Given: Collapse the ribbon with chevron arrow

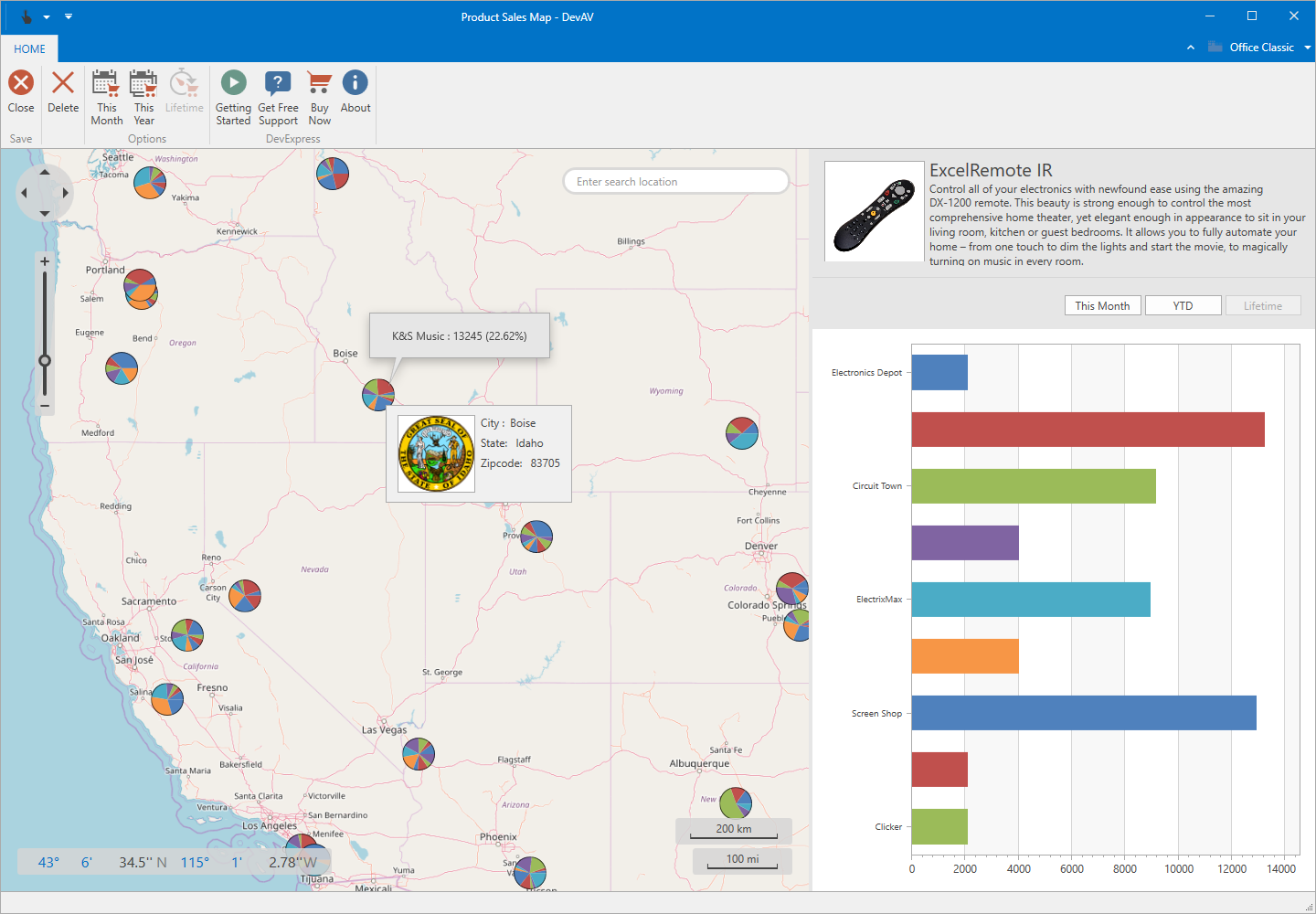Looking at the screenshot, I should (1191, 48).
